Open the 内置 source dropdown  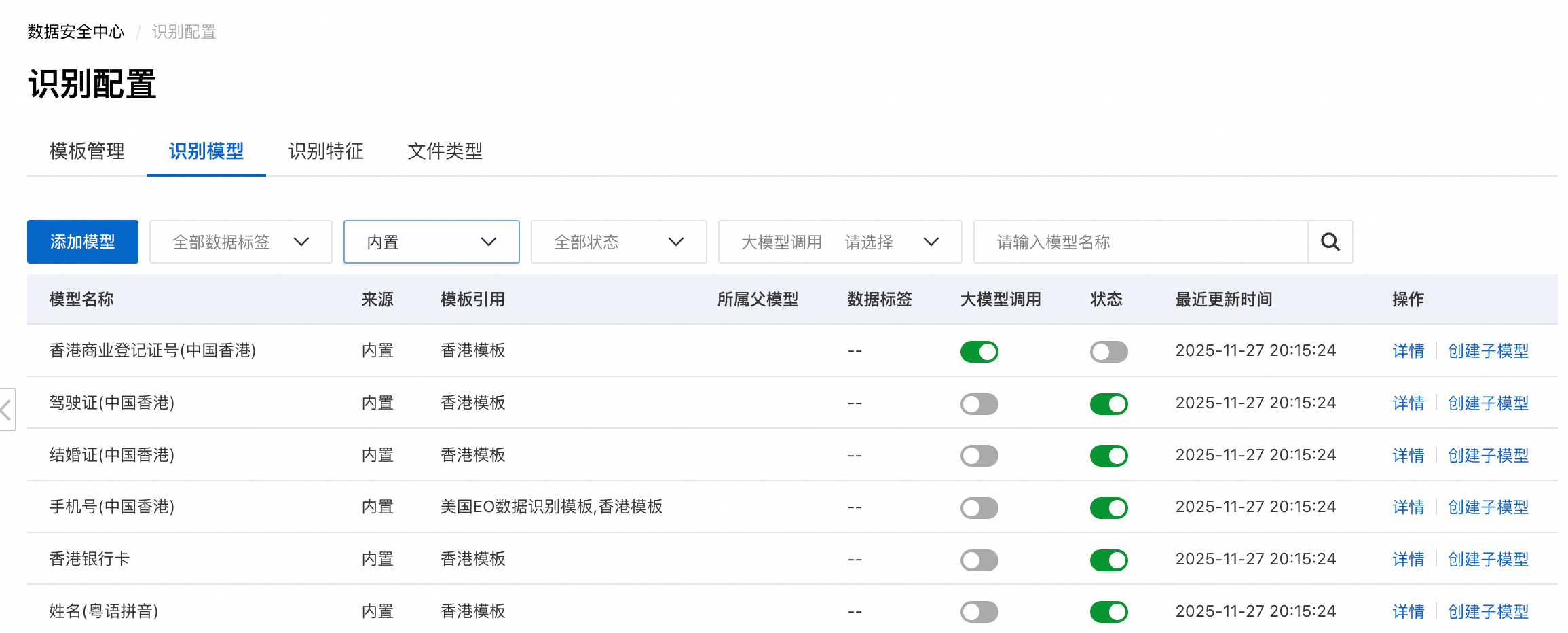pos(431,242)
